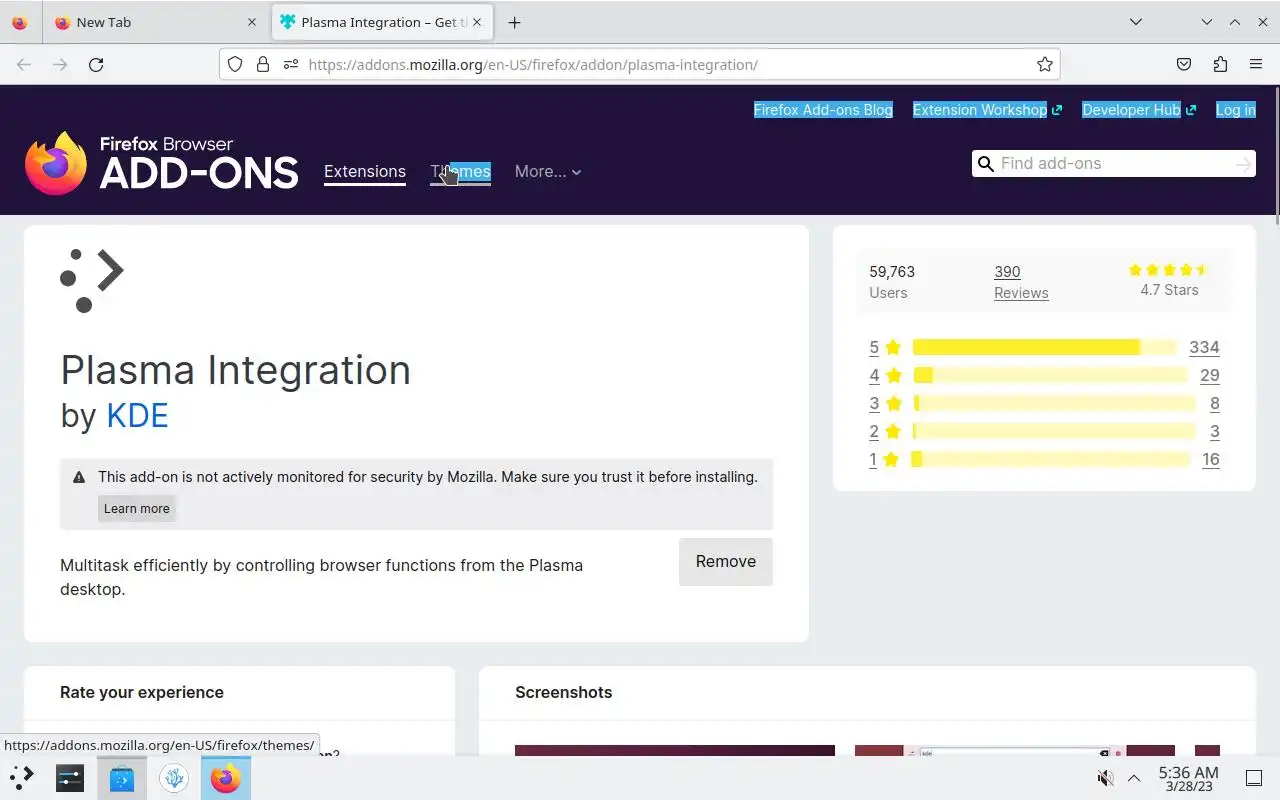Screen dimensions: 1280x800
Task: Open the 8 three-star review count
Action: [1215, 403]
